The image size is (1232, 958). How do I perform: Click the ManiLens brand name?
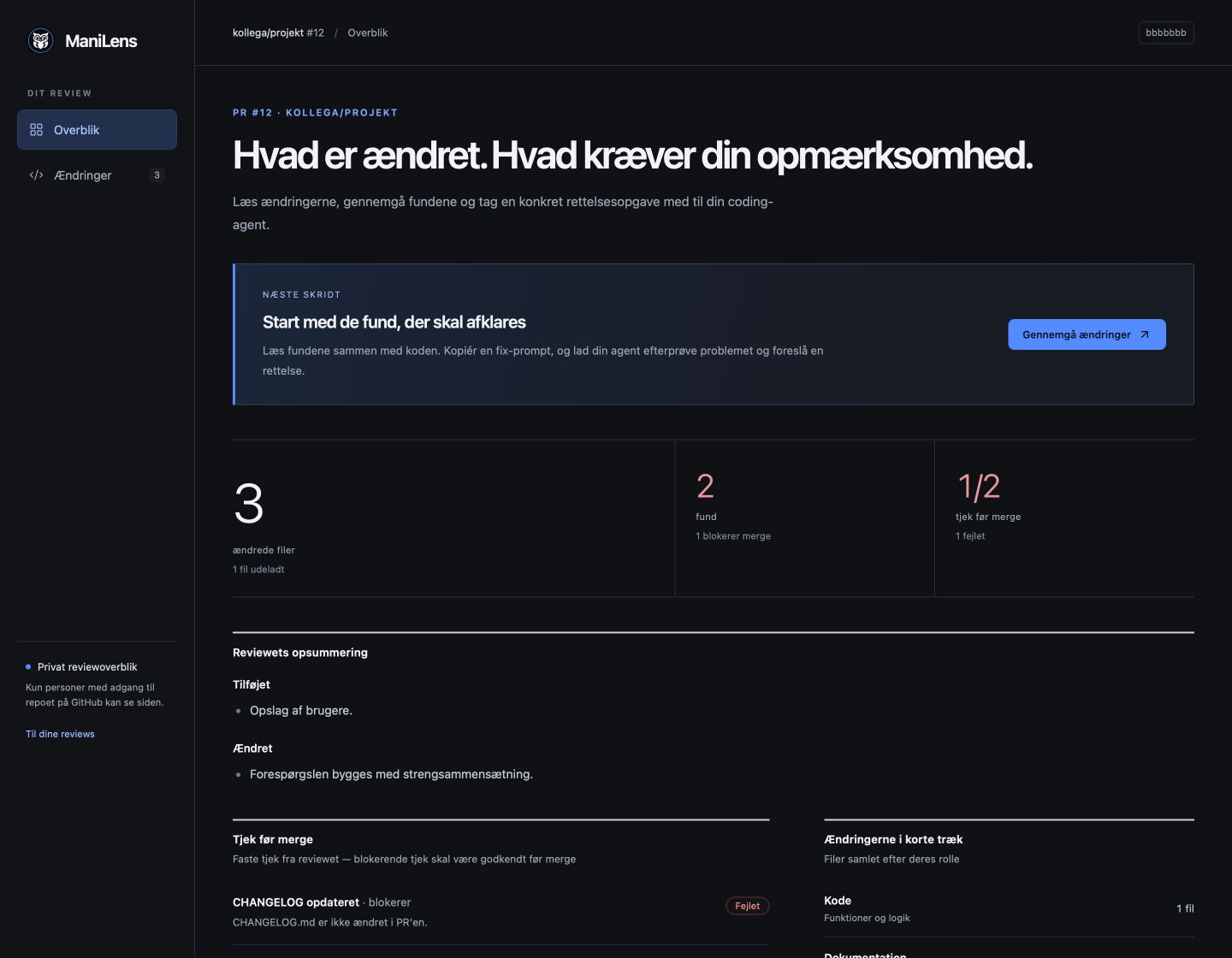(101, 41)
